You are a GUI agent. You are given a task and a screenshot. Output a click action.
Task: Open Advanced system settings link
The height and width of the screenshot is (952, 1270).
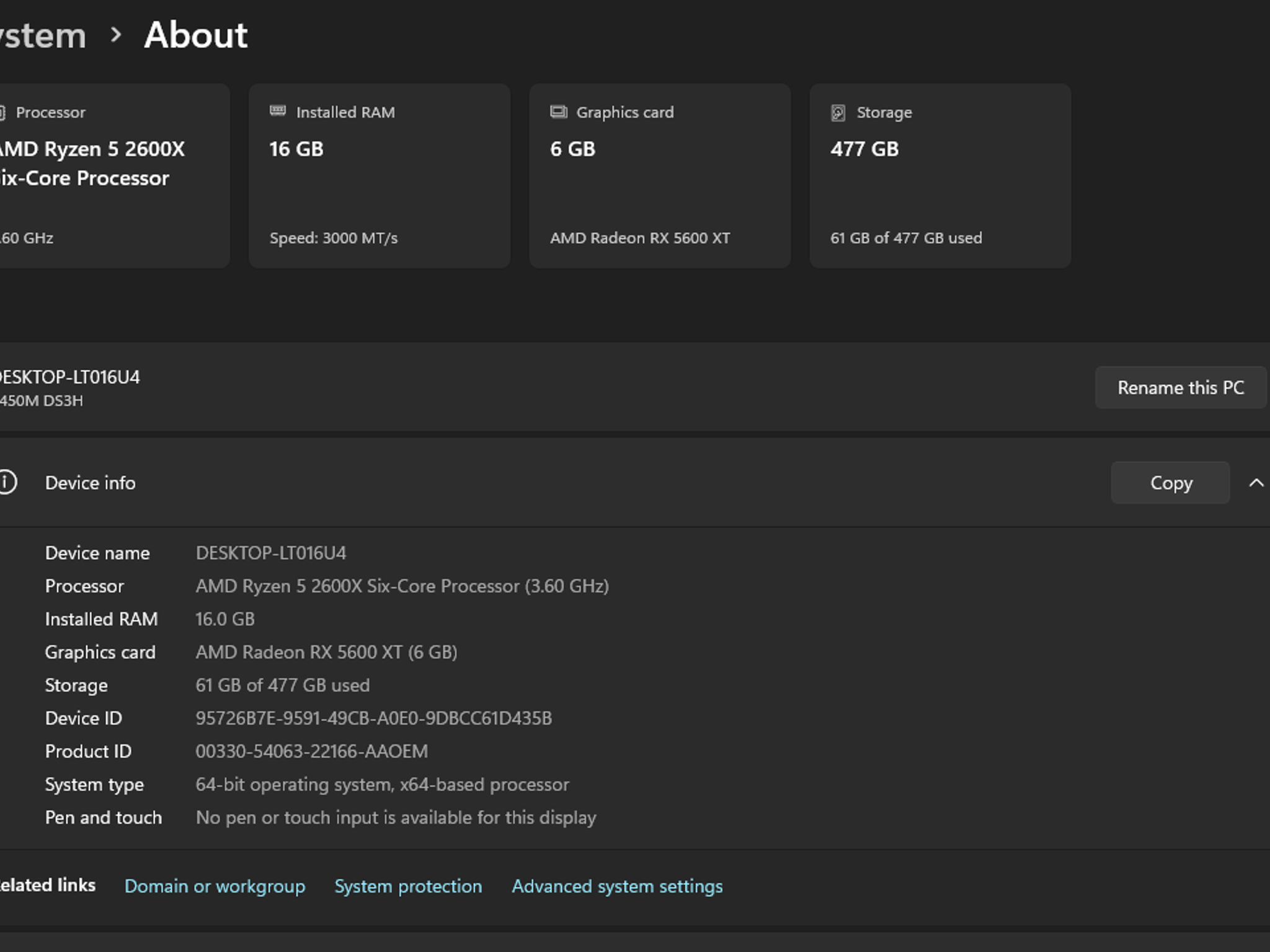[617, 886]
